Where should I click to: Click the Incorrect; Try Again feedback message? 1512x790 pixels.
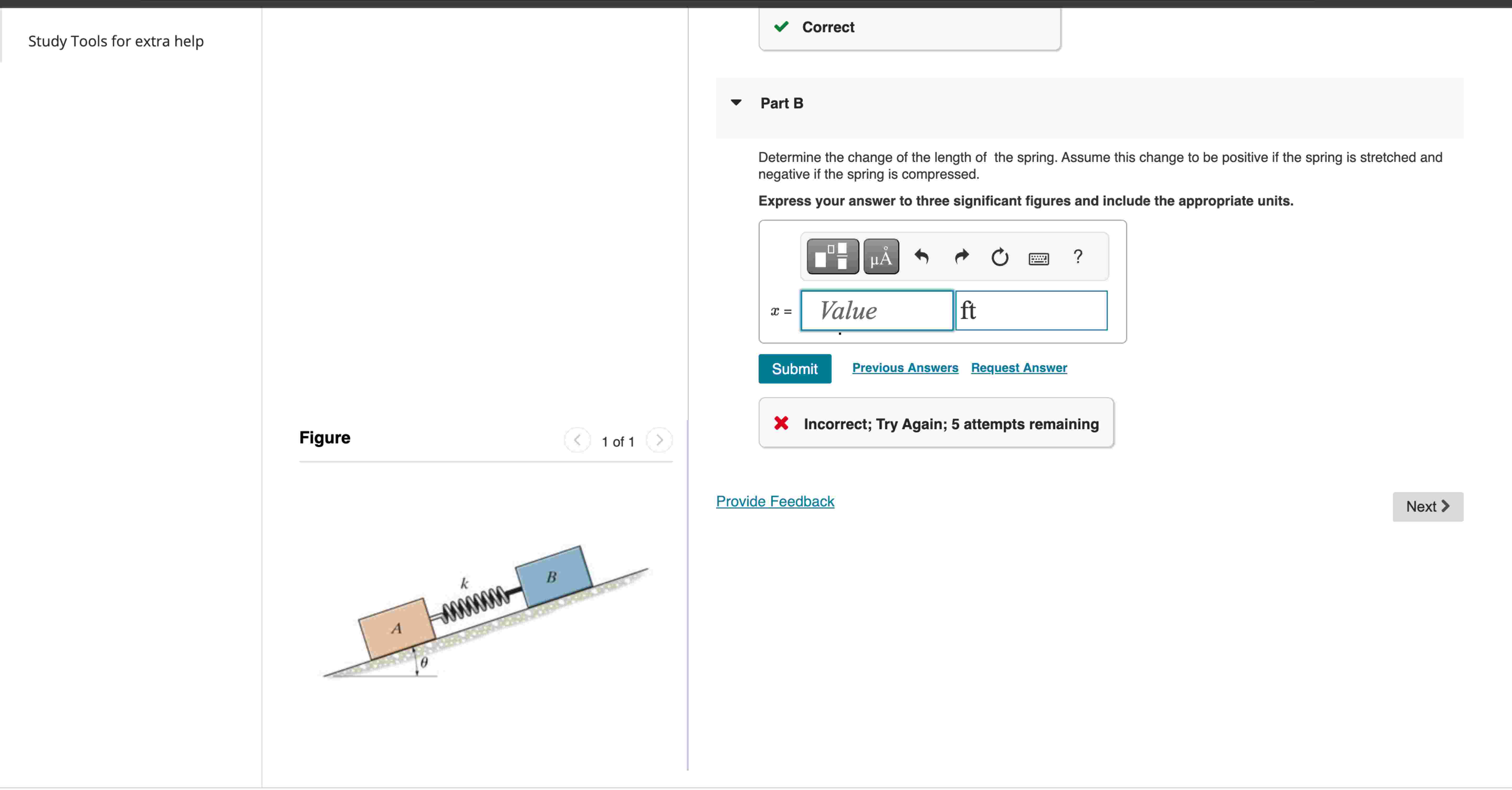click(x=936, y=423)
